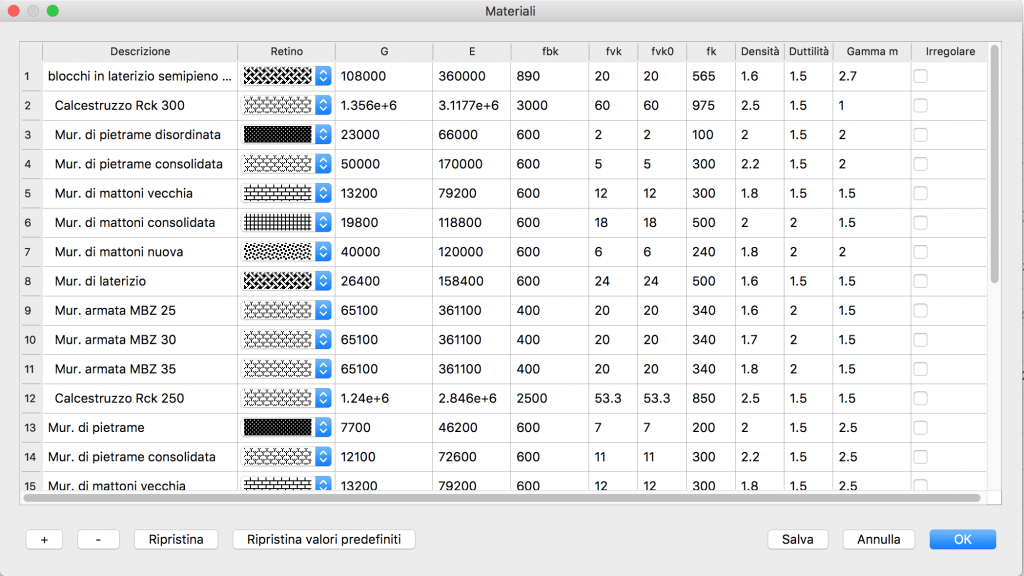Viewport: 1024px width, 576px height.
Task: Click the Irregolare column header
Action: coord(950,52)
